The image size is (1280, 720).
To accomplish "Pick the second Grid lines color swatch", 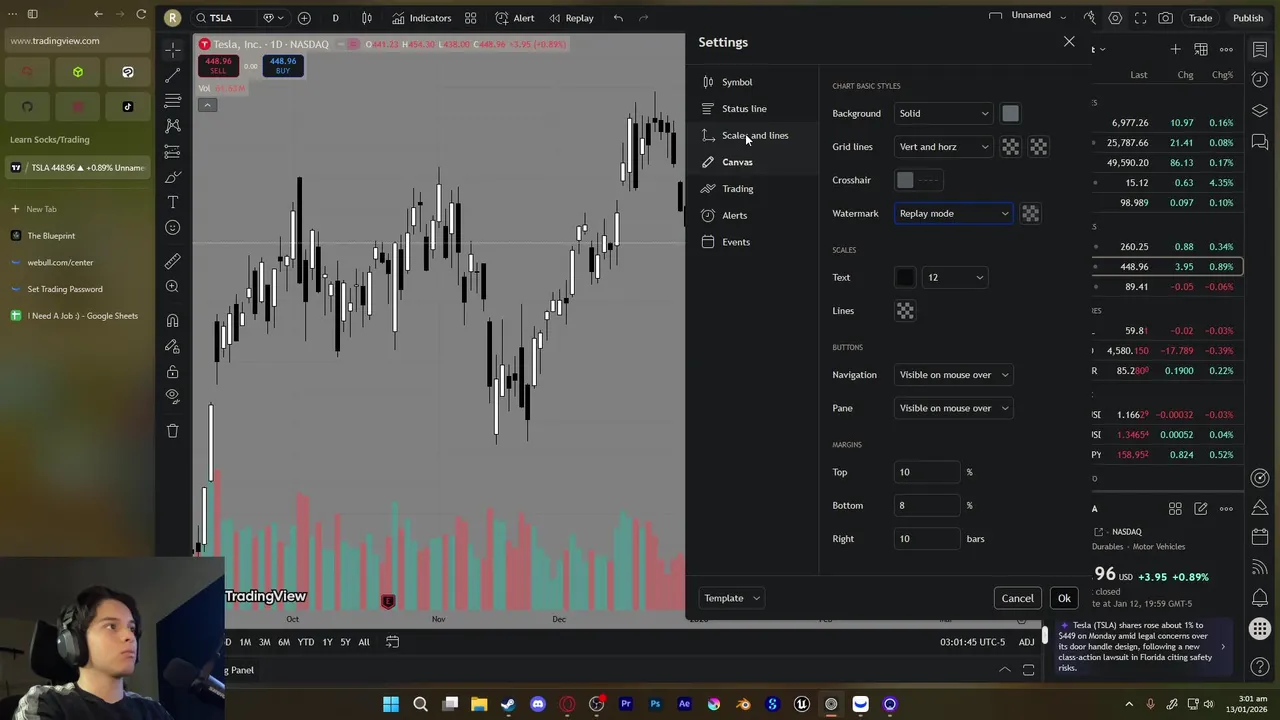I will pyautogui.click(x=1038, y=147).
